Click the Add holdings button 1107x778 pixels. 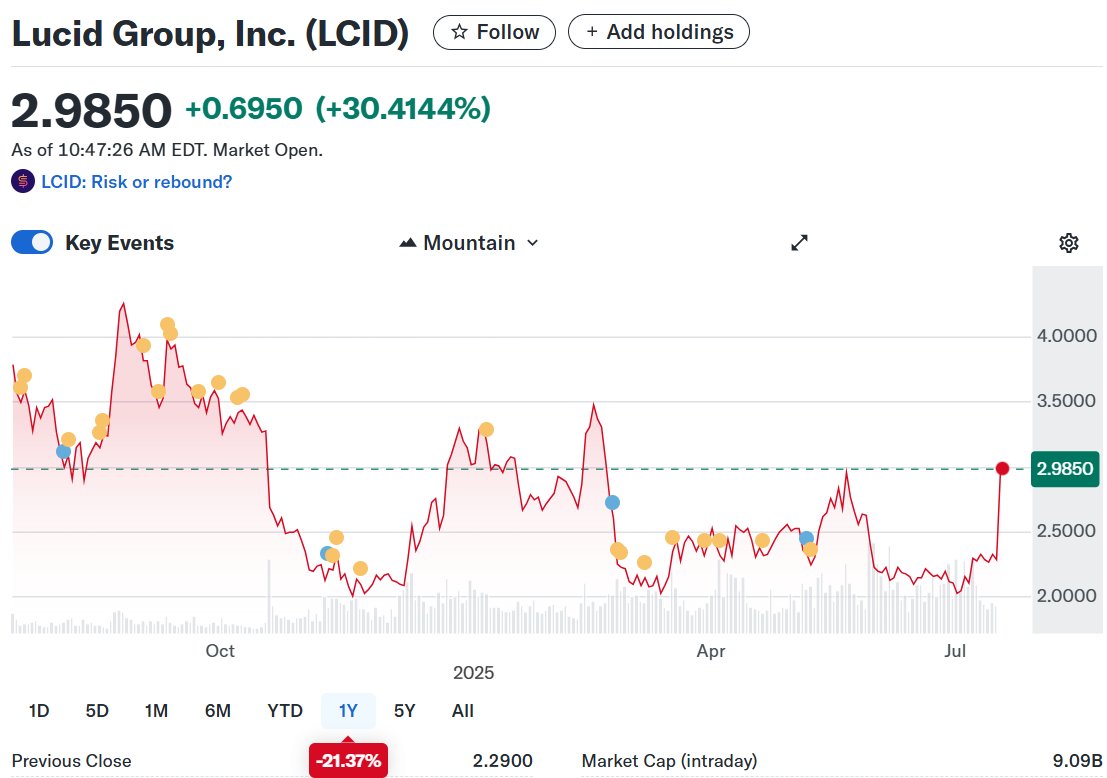pos(659,32)
